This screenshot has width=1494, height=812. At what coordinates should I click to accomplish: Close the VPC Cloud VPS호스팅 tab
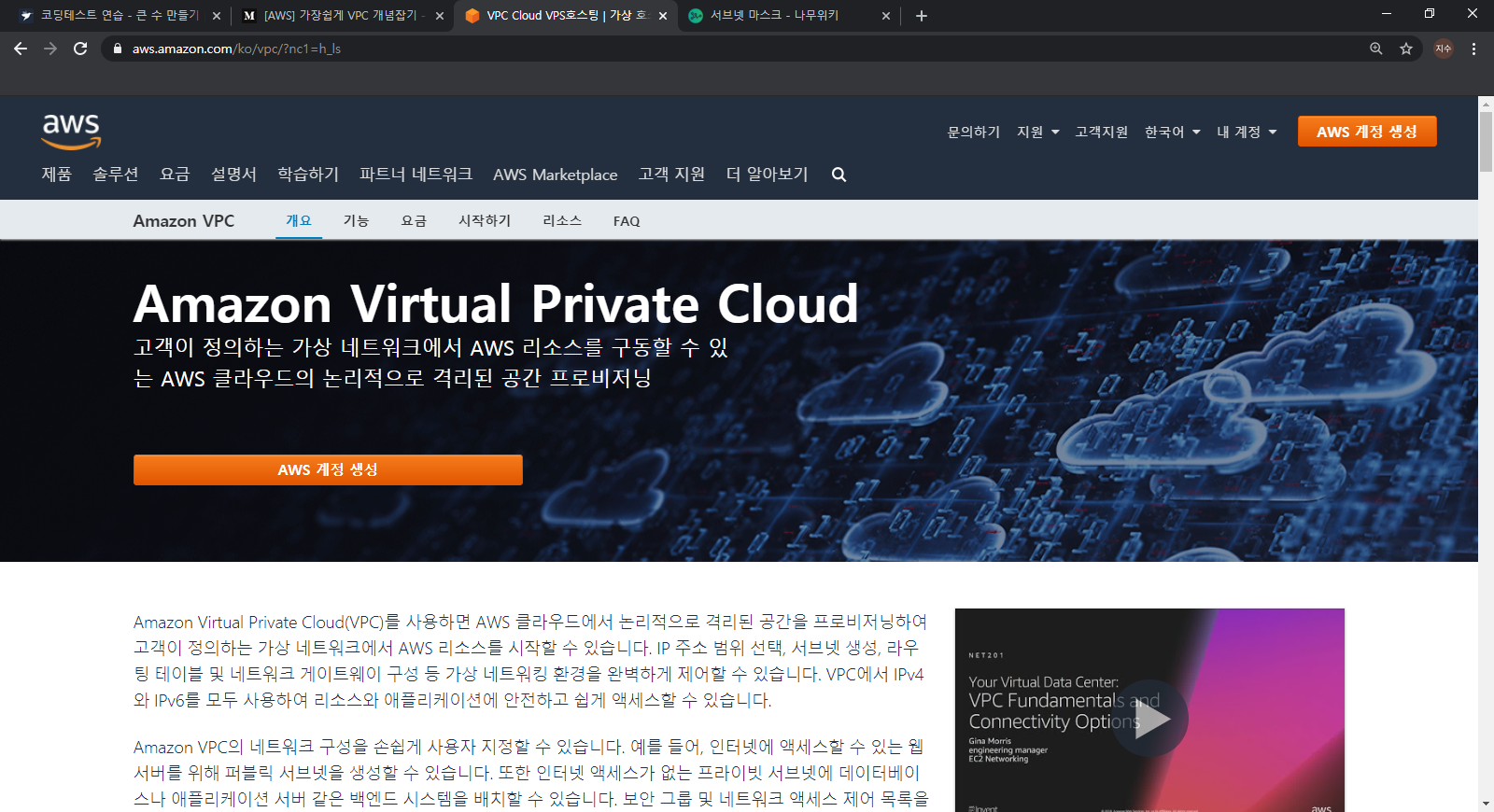[x=663, y=16]
